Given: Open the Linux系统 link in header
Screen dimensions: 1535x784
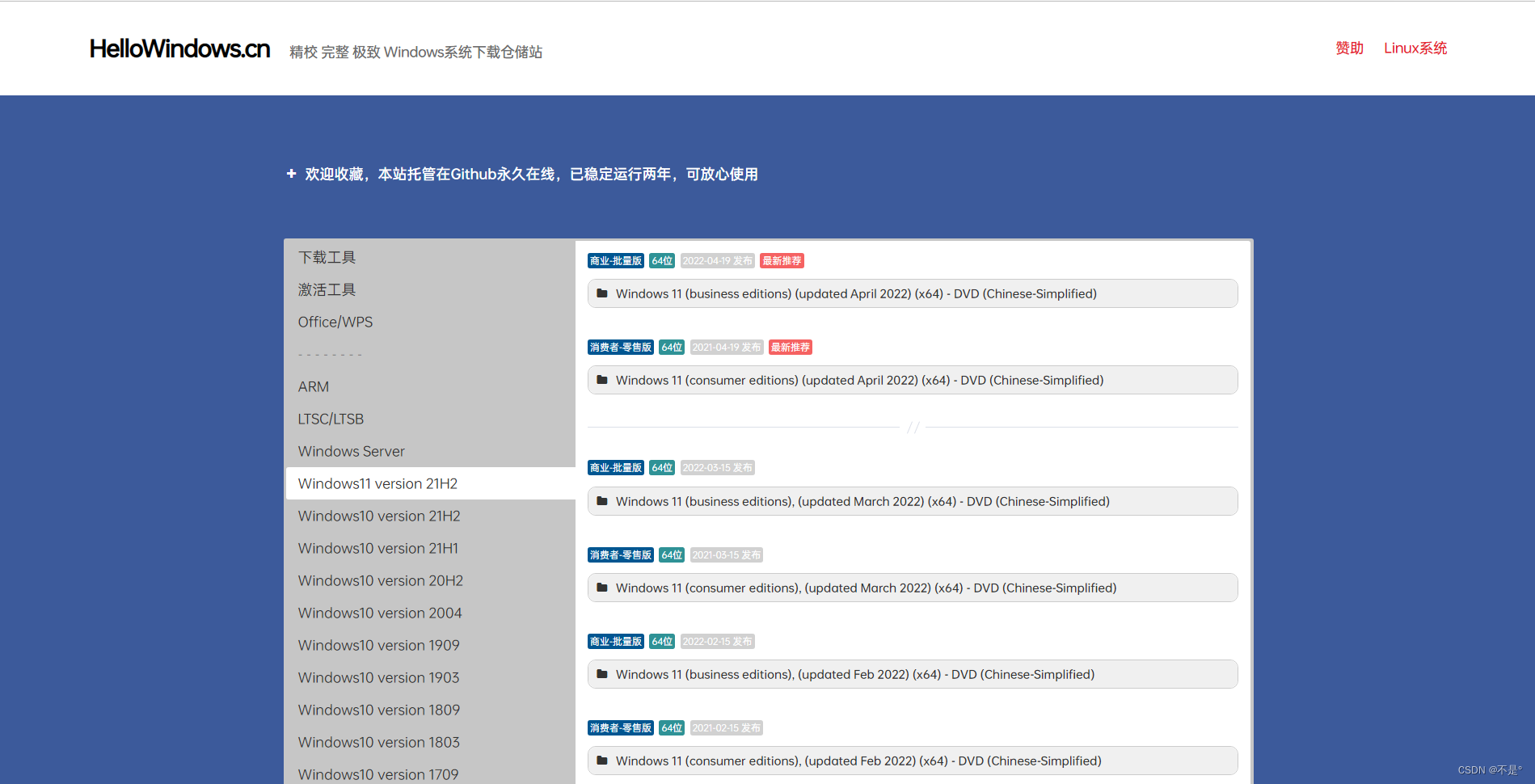Looking at the screenshot, I should [x=1415, y=48].
